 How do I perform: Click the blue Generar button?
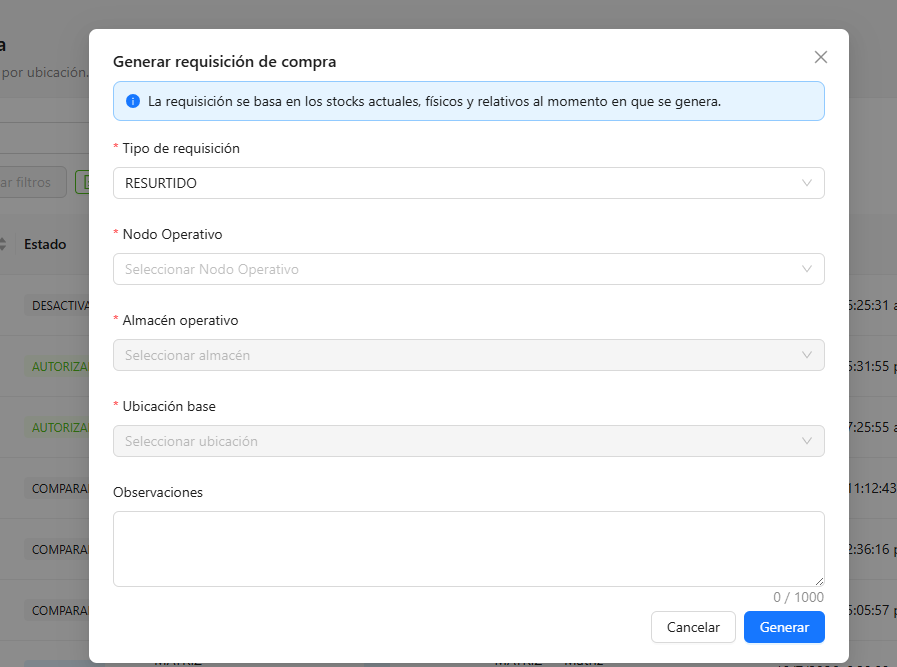pos(784,627)
